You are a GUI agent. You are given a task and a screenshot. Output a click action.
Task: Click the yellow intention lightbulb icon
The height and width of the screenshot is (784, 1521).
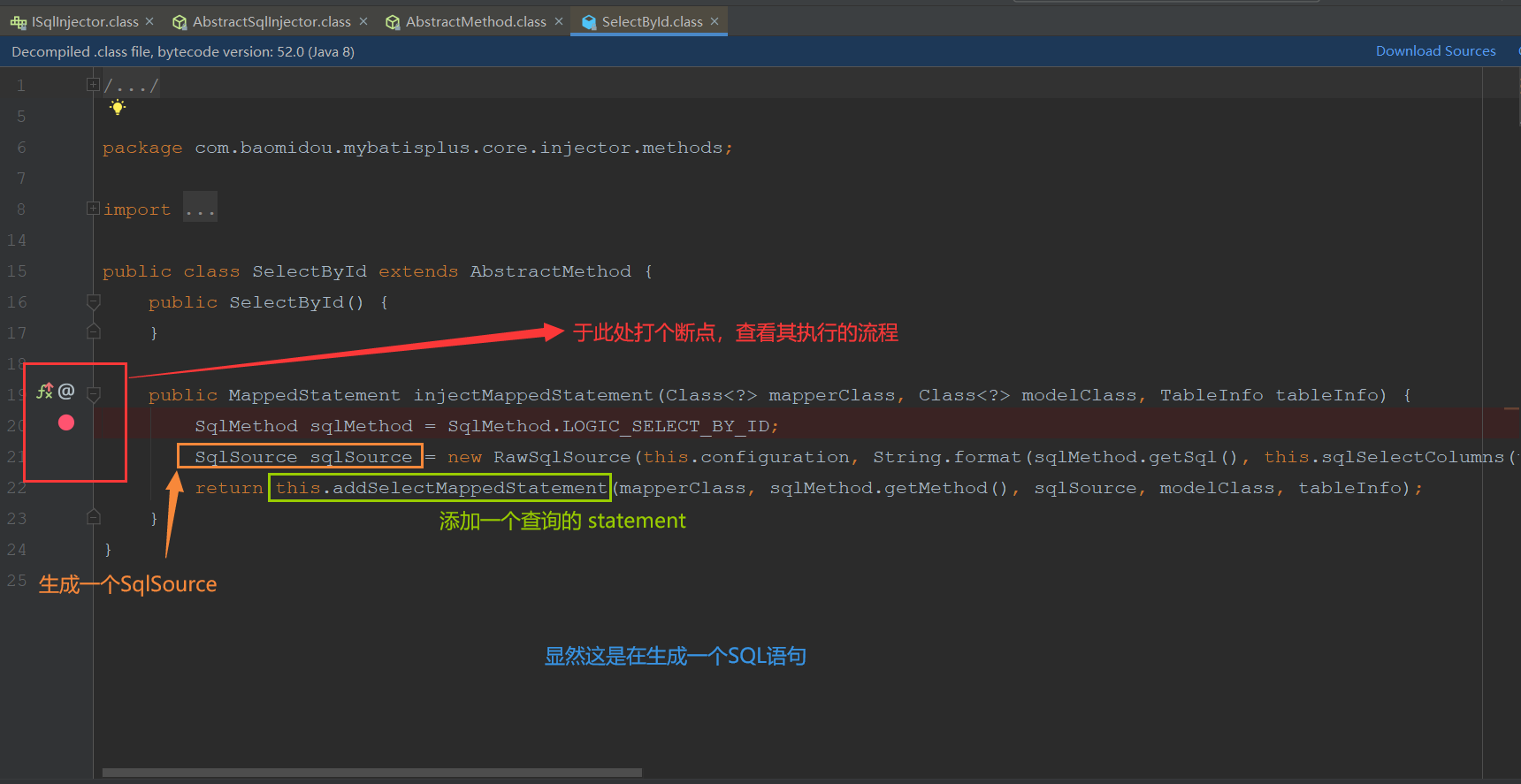click(x=118, y=107)
